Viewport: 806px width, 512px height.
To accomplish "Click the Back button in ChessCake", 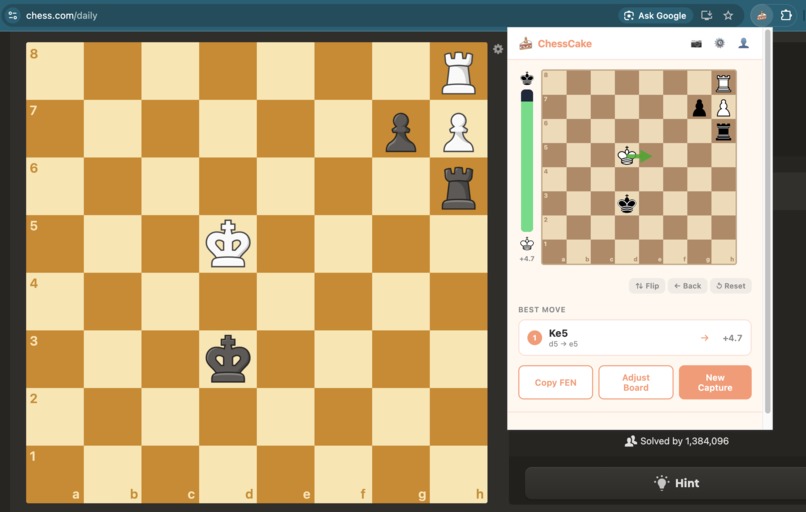I will (x=687, y=286).
